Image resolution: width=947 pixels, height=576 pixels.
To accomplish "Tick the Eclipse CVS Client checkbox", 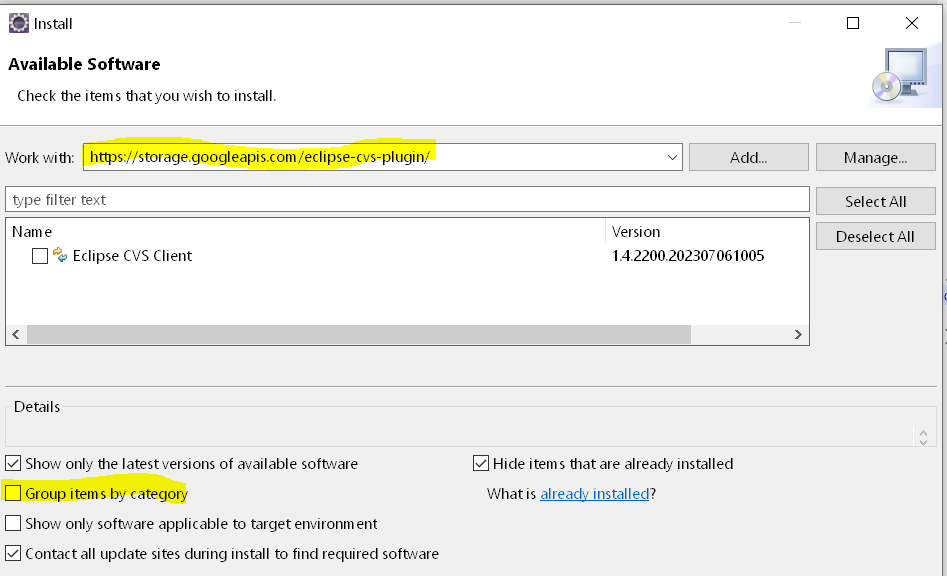I will pyautogui.click(x=40, y=256).
